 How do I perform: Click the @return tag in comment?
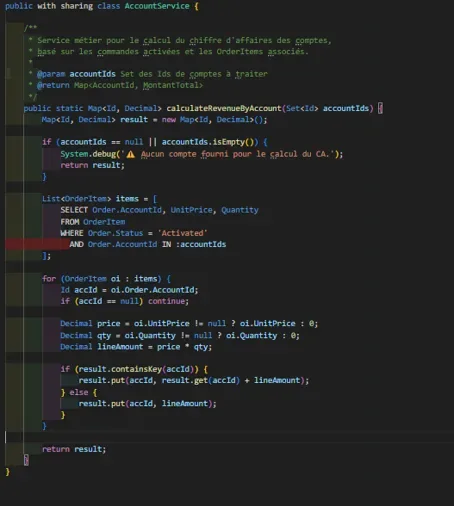(53, 85)
